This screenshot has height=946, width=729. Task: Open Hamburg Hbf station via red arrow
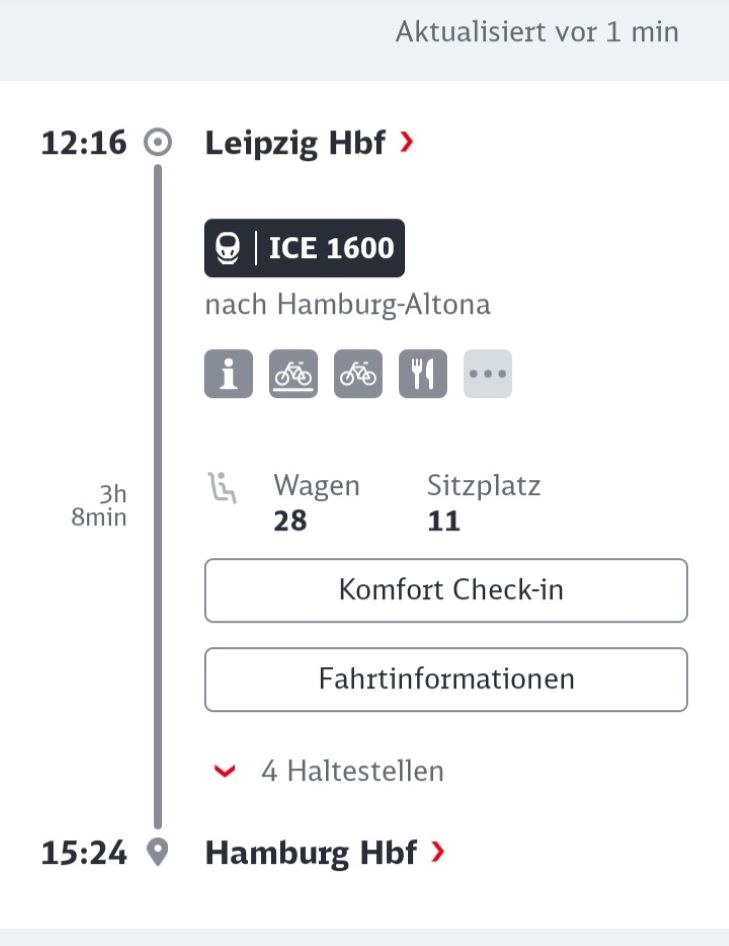438,852
